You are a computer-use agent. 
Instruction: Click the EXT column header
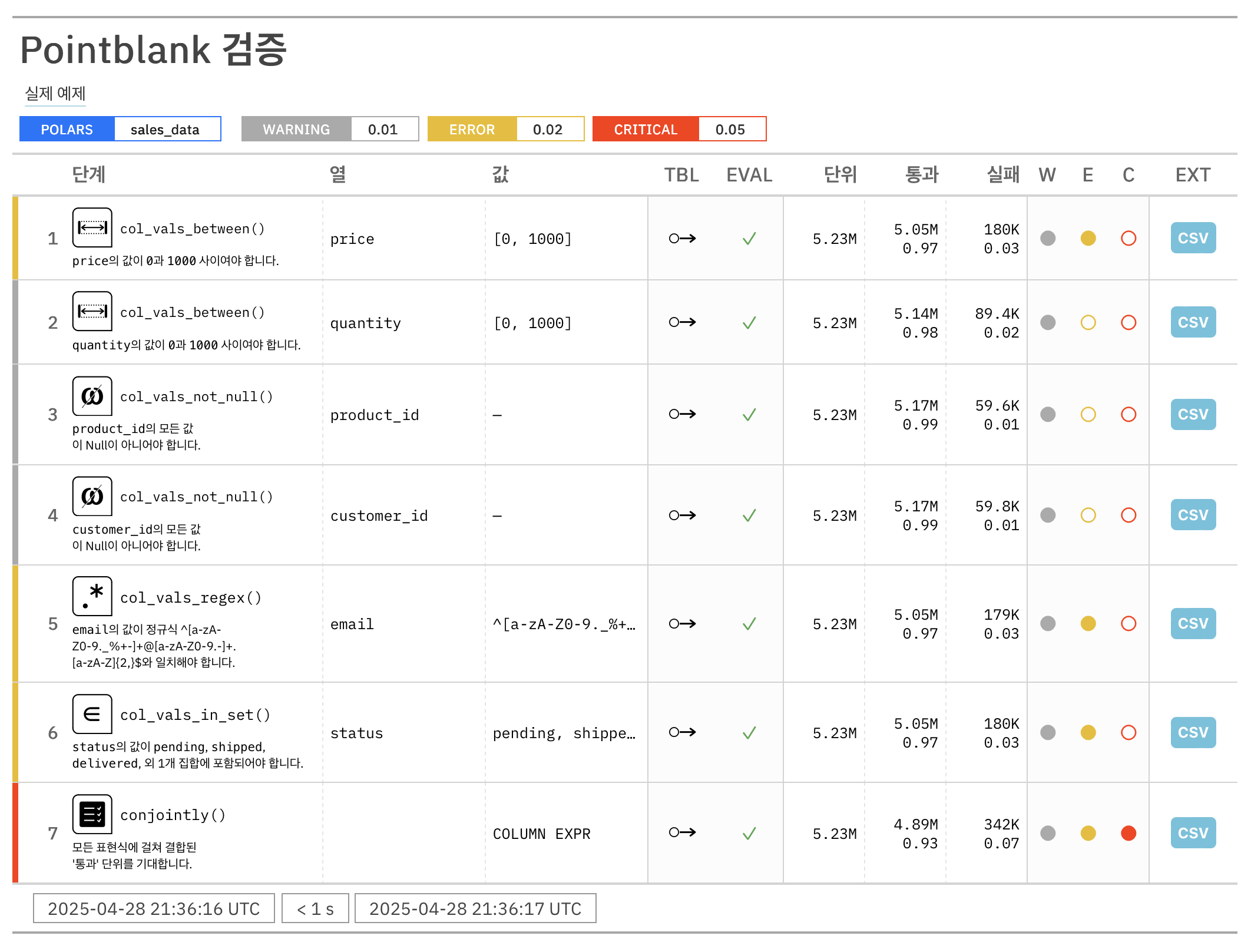1193,175
